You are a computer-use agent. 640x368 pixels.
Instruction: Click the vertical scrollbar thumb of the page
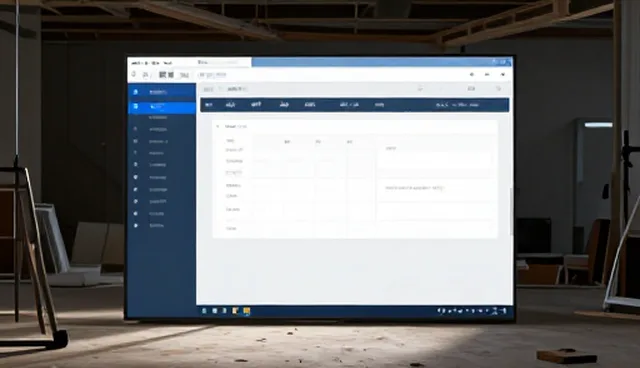511,211
